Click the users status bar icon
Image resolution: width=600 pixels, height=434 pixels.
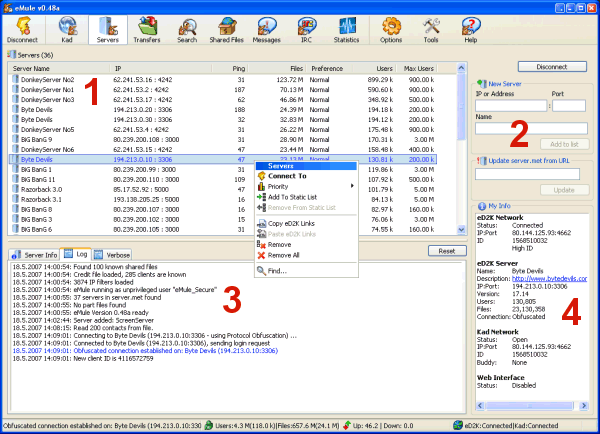click(x=209, y=425)
